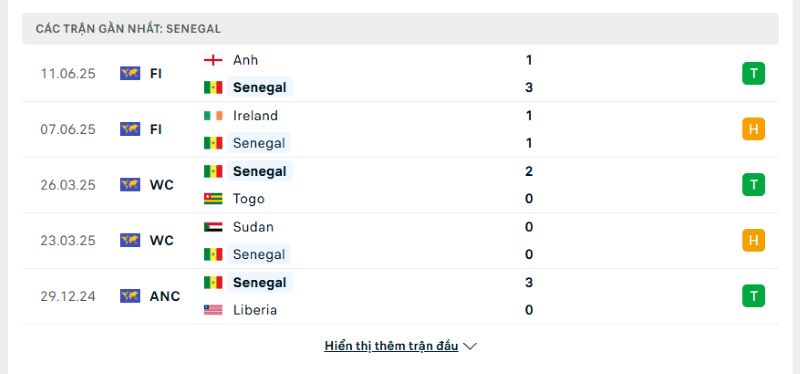This screenshot has height=374, width=800.
Task: Open Ireland team from the 07.06.25 match
Action: (x=255, y=116)
